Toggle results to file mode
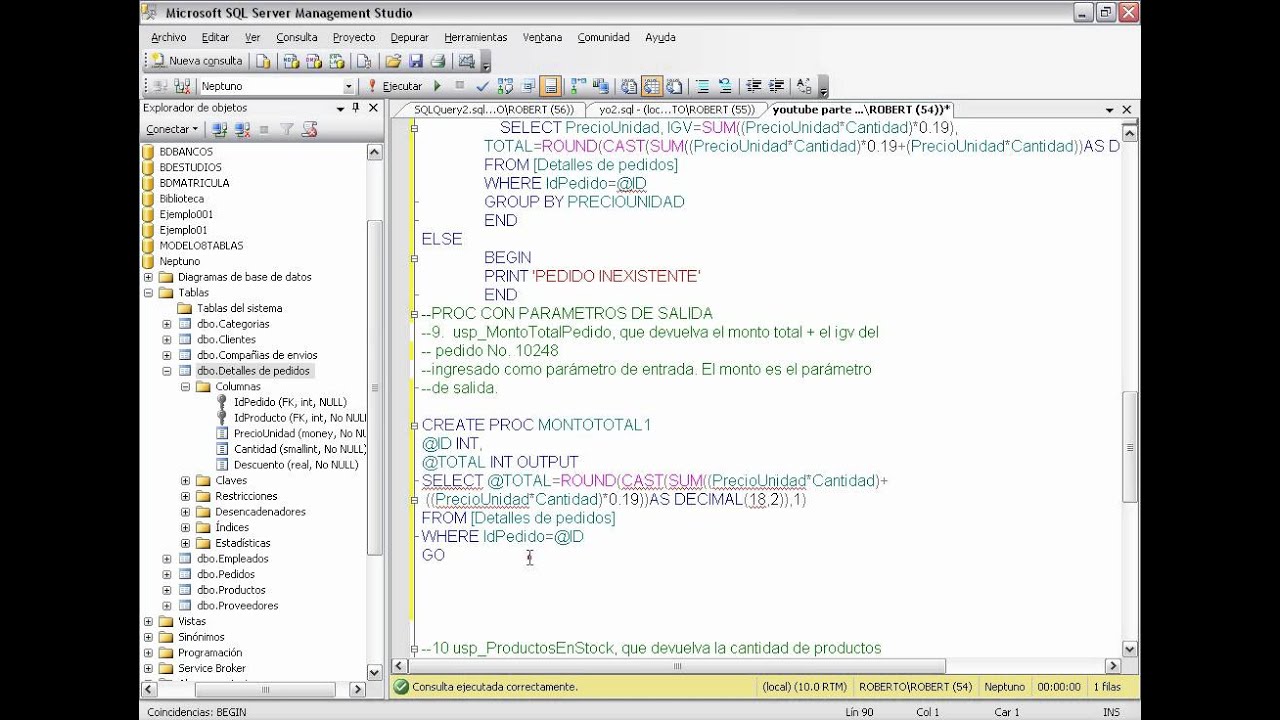Viewport: 1280px width, 720px height. 675,87
